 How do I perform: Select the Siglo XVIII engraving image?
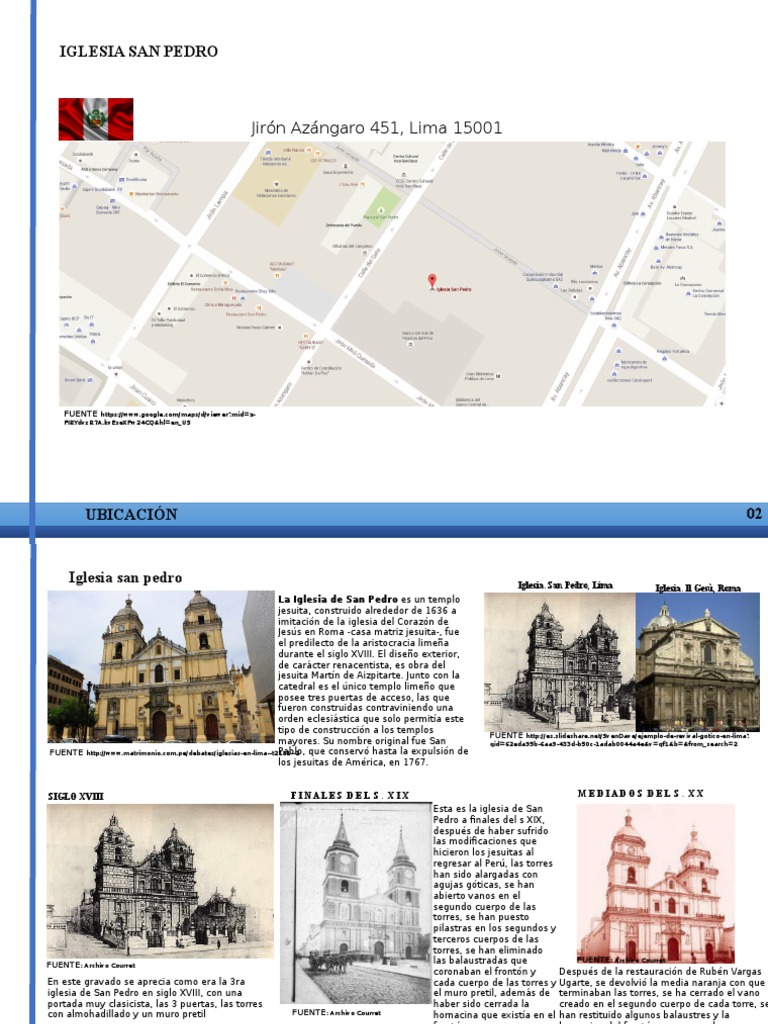160,880
